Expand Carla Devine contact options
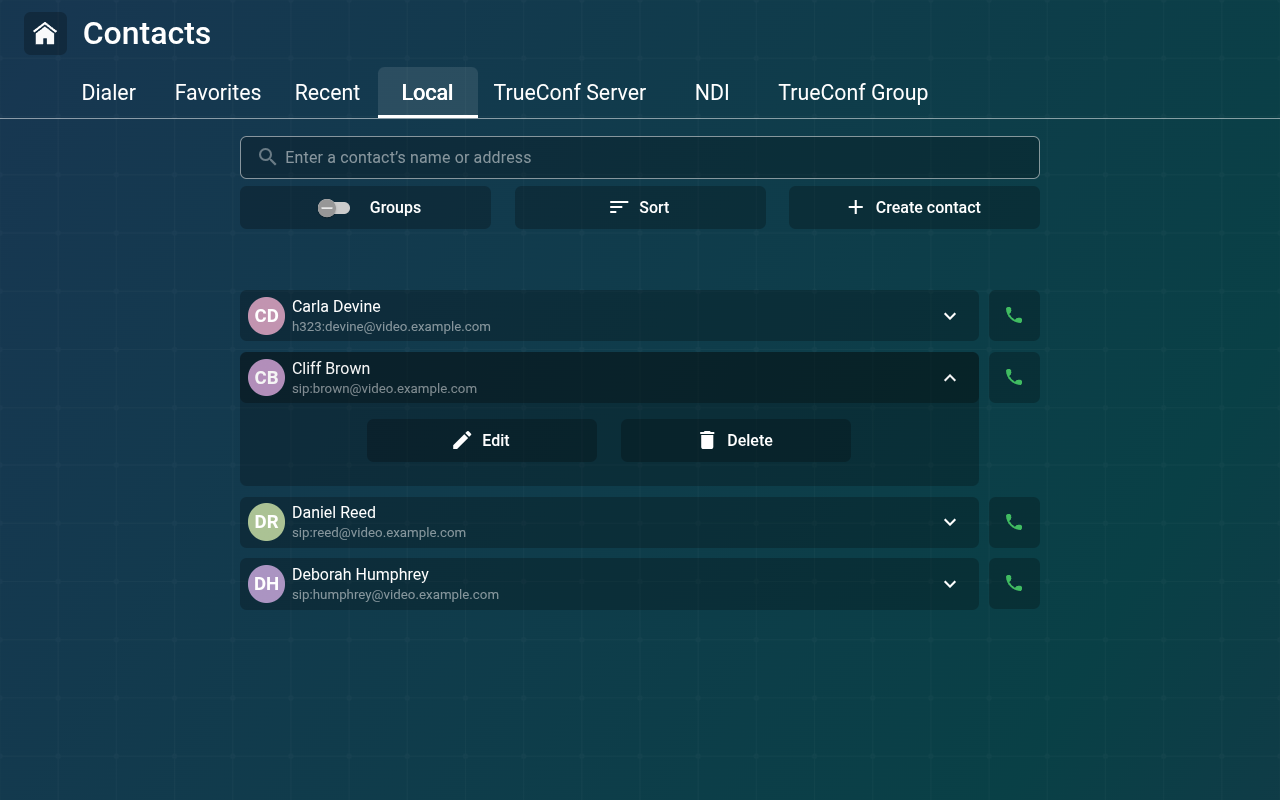 pos(950,316)
